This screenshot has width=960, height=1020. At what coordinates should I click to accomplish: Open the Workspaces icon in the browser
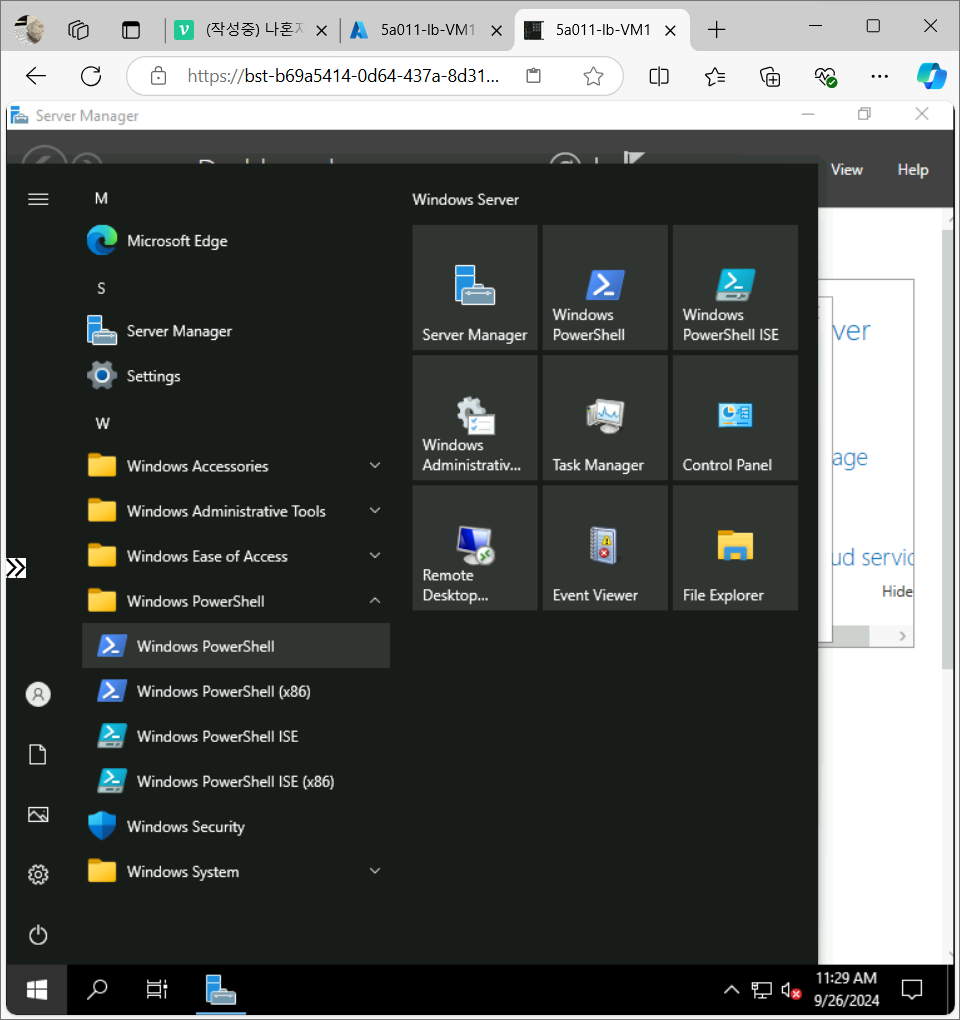click(x=78, y=30)
